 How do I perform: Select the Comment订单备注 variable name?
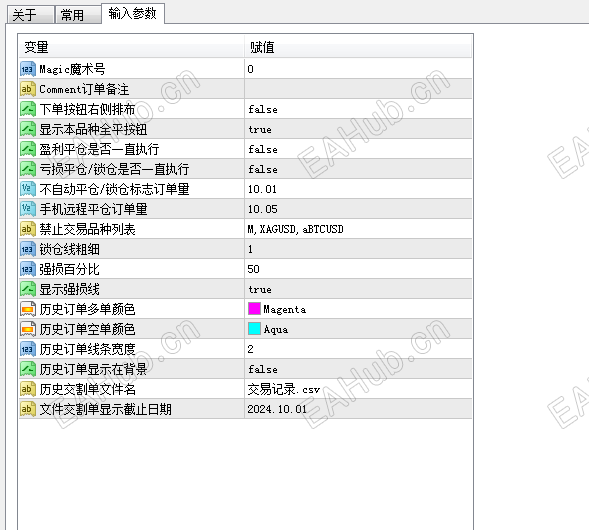pyautogui.click(x=84, y=89)
